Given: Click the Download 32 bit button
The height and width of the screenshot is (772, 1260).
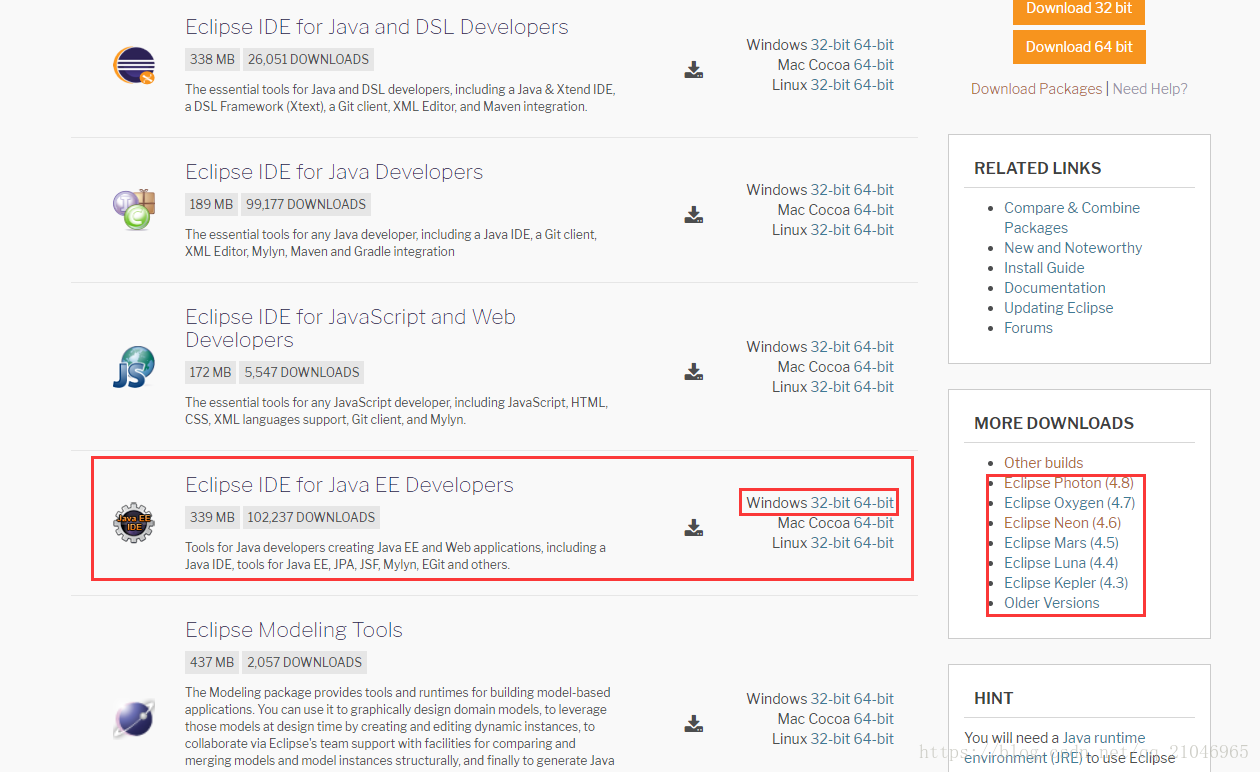Looking at the screenshot, I should coord(1079,10).
